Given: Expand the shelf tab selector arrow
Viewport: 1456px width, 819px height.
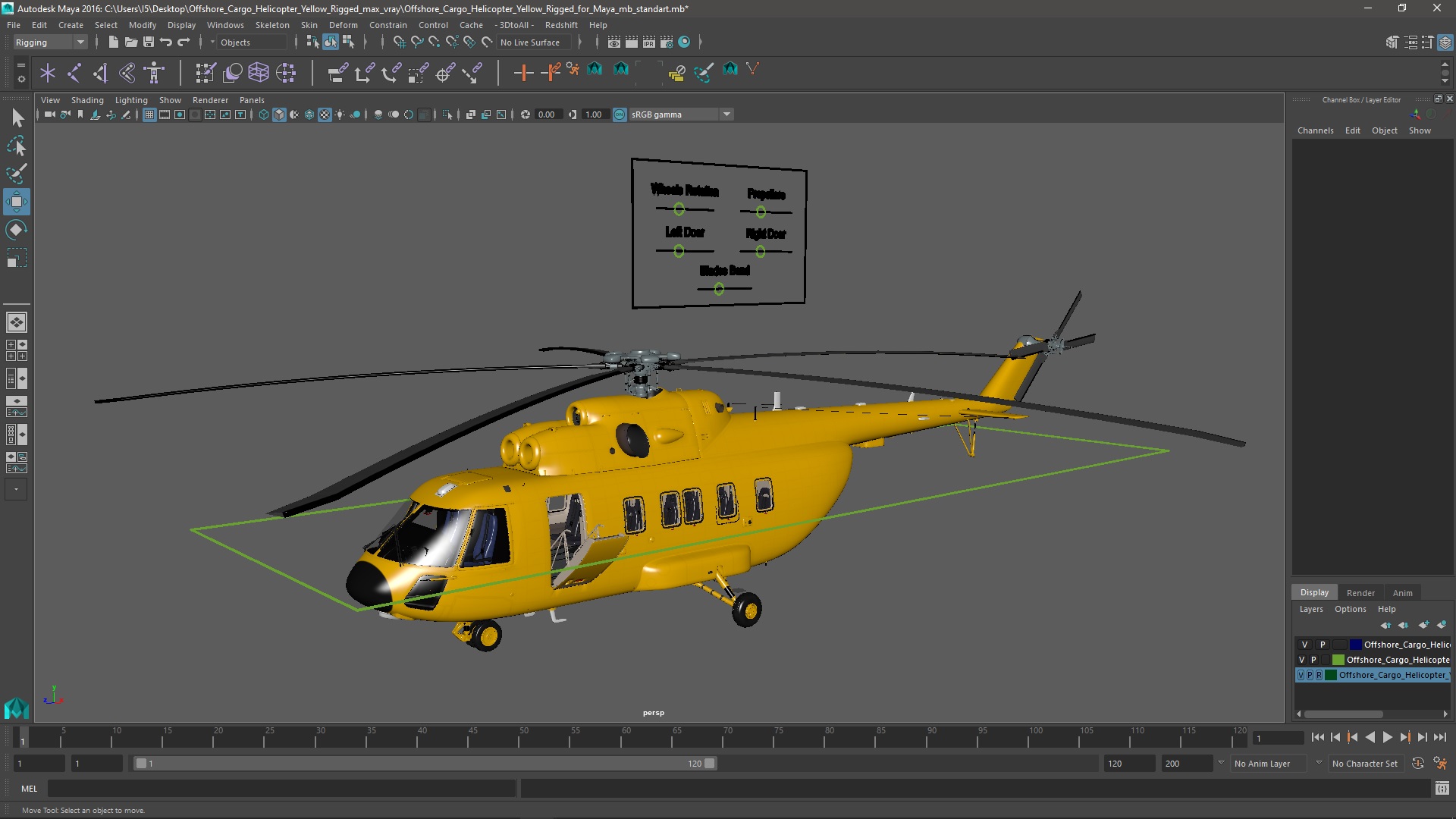Looking at the screenshot, I should pyautogui.click(x=20, y=65).
